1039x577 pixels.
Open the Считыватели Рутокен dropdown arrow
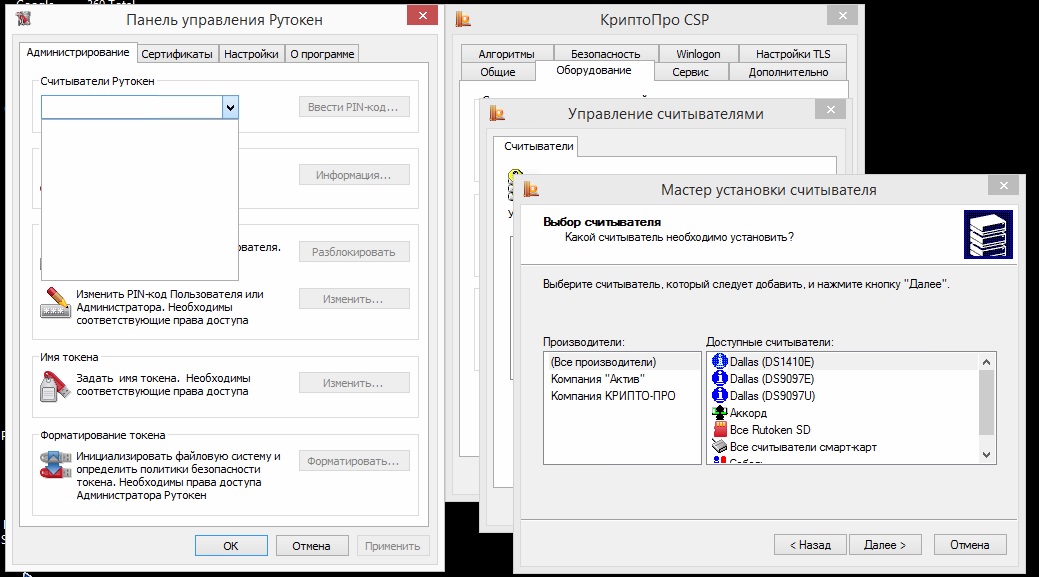(x=230, y=107)
